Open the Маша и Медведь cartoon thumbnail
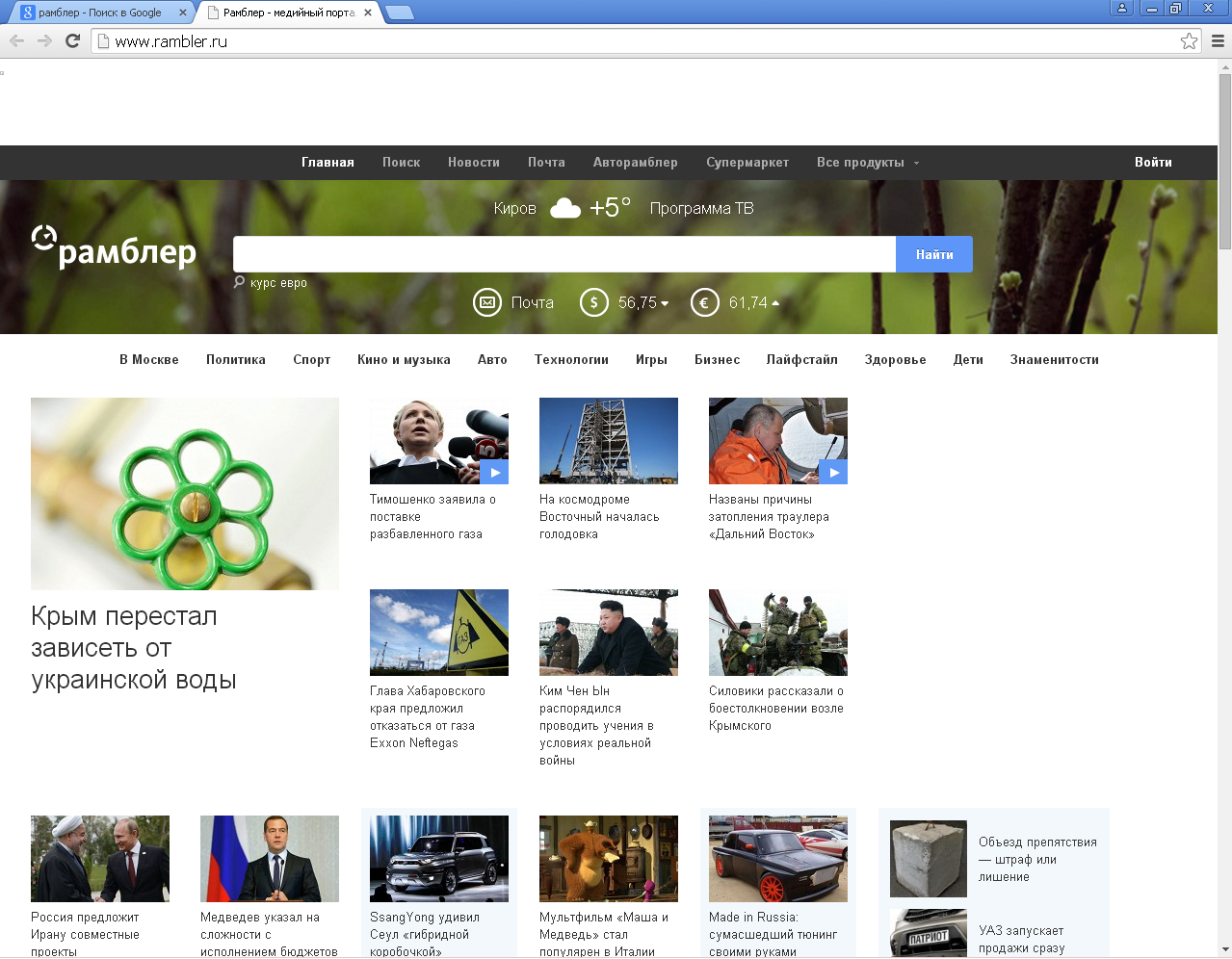 609,859
